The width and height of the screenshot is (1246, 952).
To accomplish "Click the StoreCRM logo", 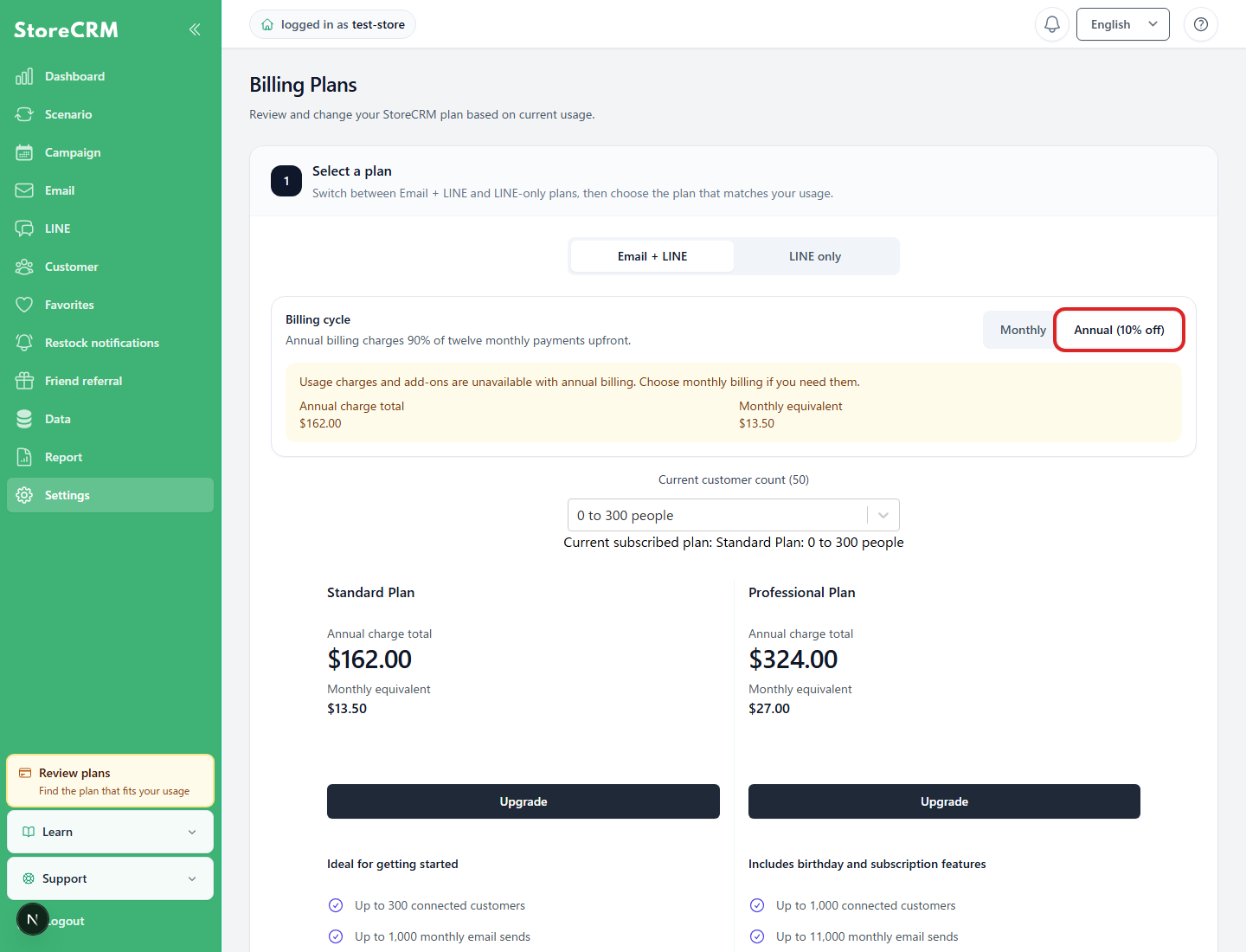I will pyautogui.click(x=66, y=29).
